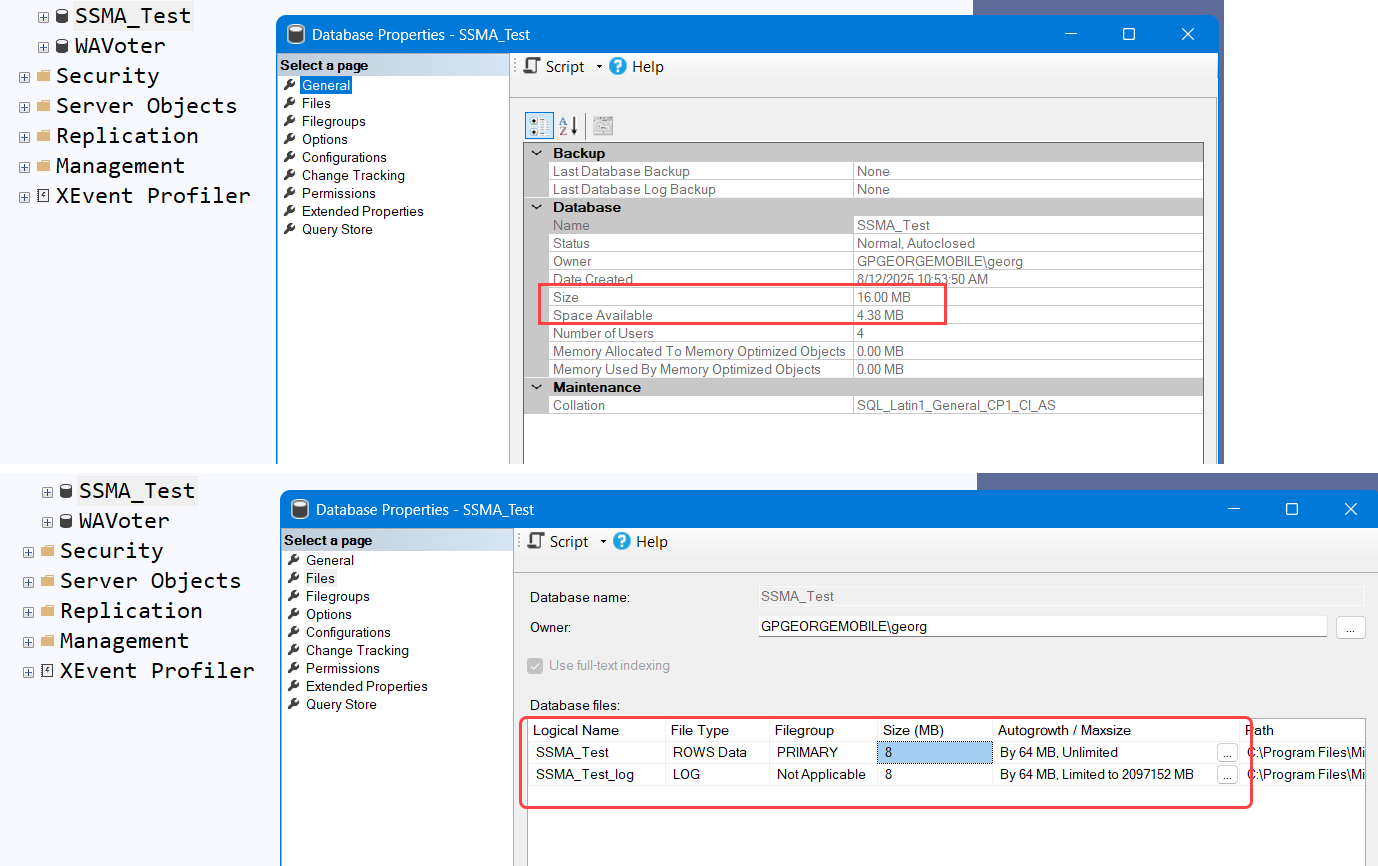Click autogrowth ellipsis button for ROWS Data file
The width and height of the screenshot is (1378, 866).
1227,752
